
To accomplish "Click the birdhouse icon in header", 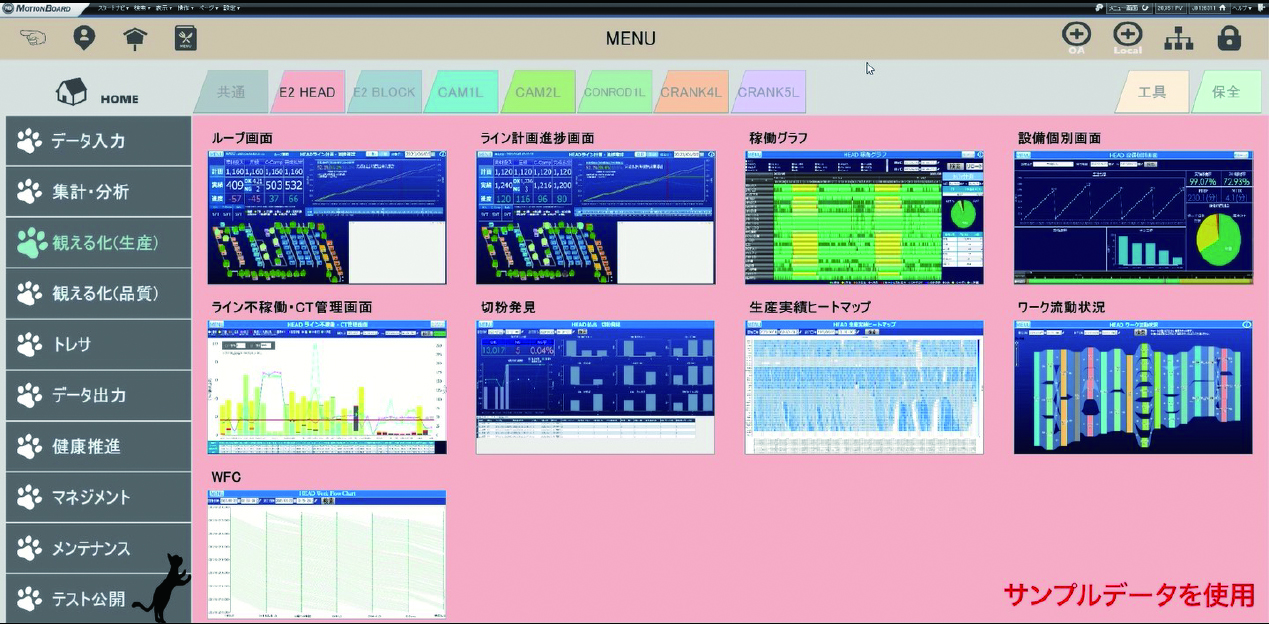I will pyautogui.click(x=135, y=39).
